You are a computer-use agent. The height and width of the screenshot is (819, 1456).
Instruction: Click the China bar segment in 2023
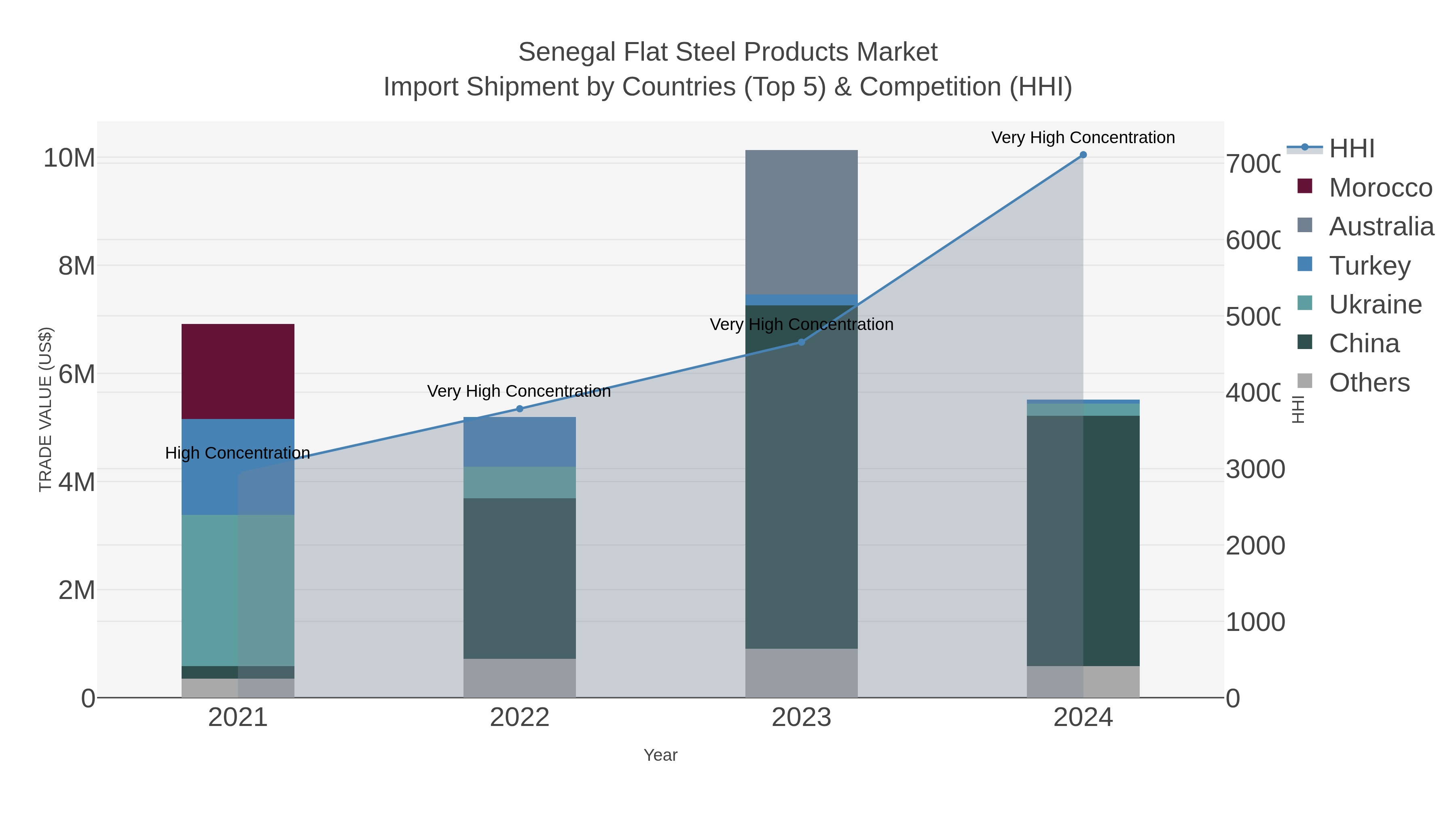802,476
